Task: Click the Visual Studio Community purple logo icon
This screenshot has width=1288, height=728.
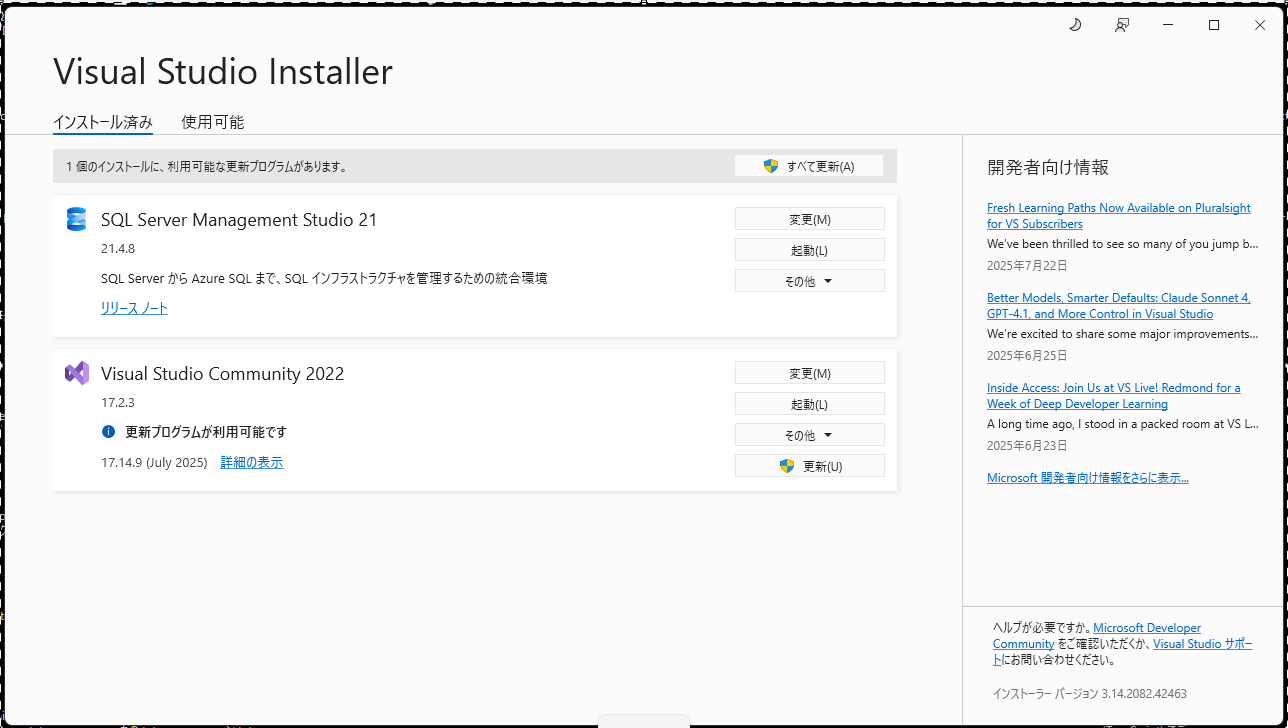Action: pyautogui.click(x=76, y=374)
